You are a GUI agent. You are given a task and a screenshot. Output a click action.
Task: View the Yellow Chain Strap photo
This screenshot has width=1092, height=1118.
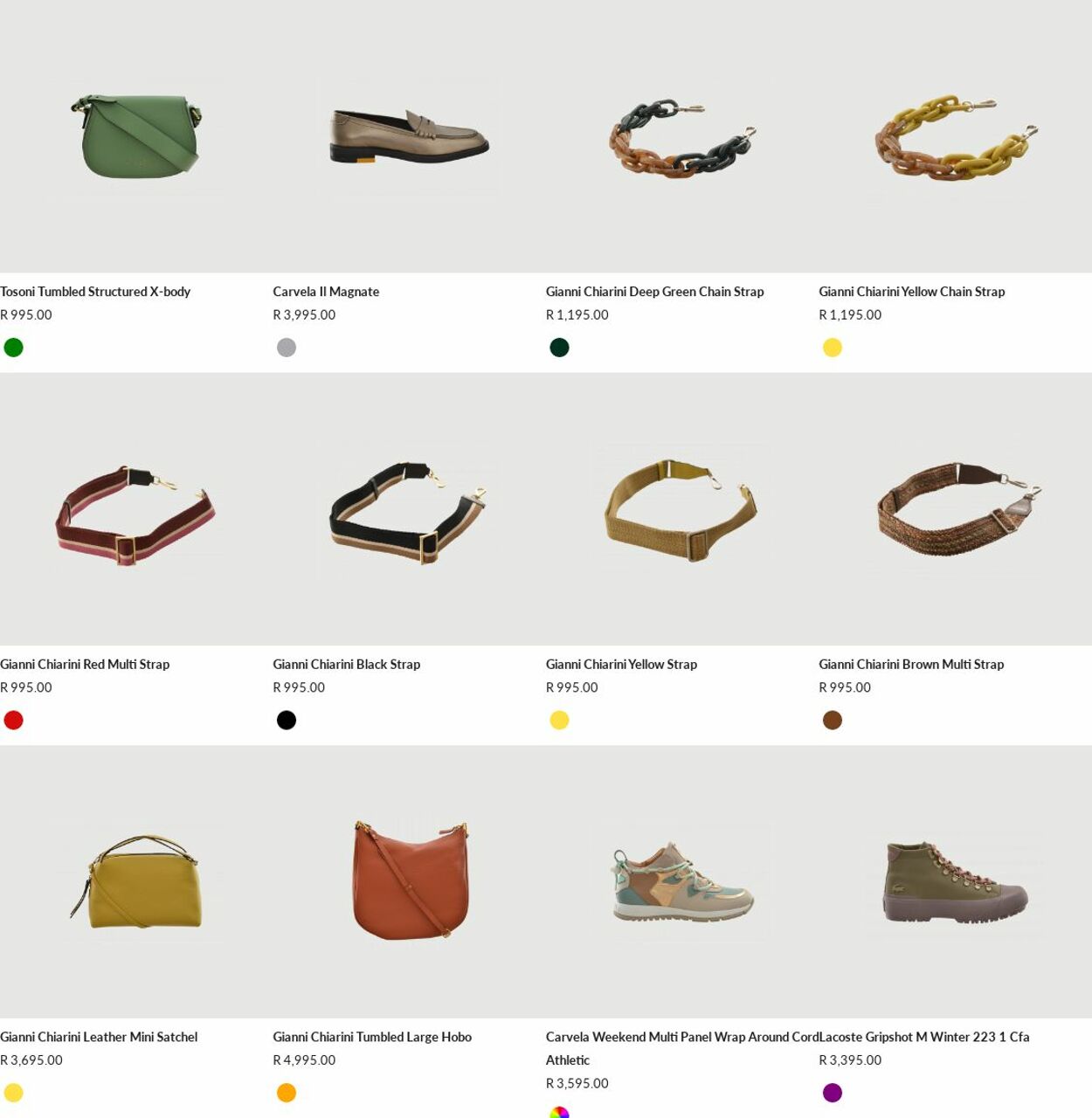pyautogui.click(x=955, y=136)
